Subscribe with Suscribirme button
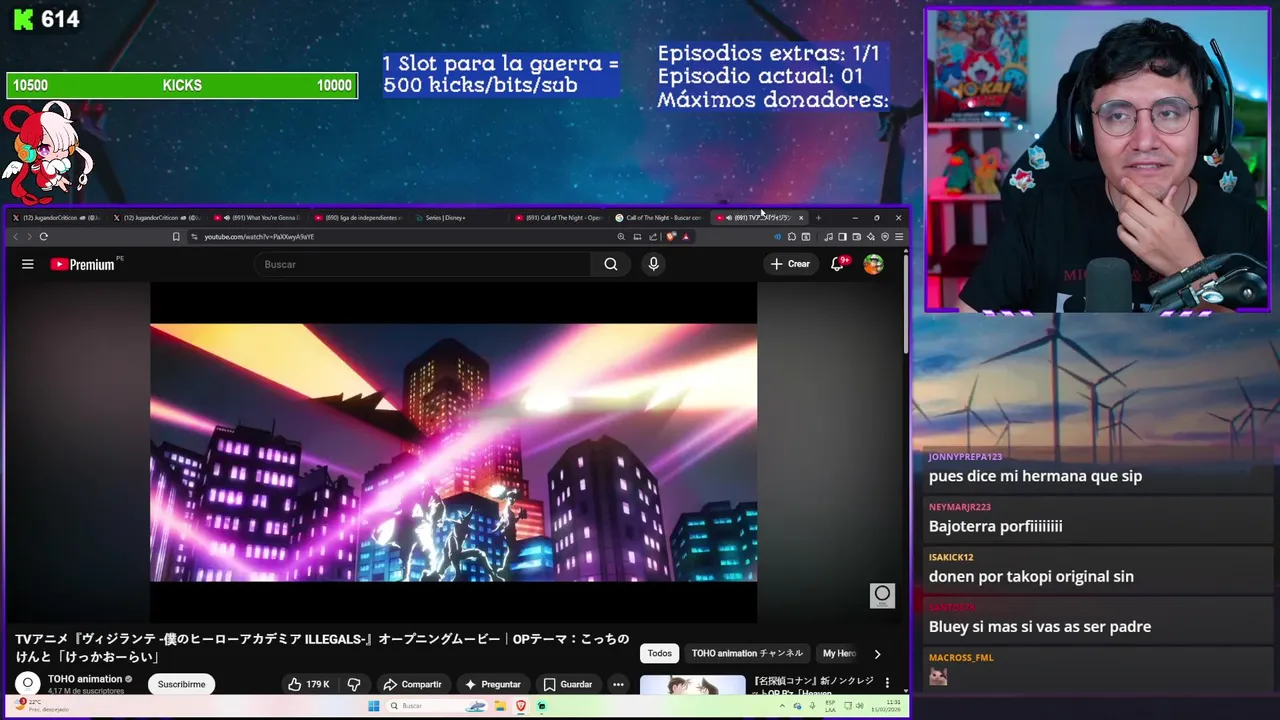The height and width of the screenshot is (720, 1280). [x=181, y=684]
